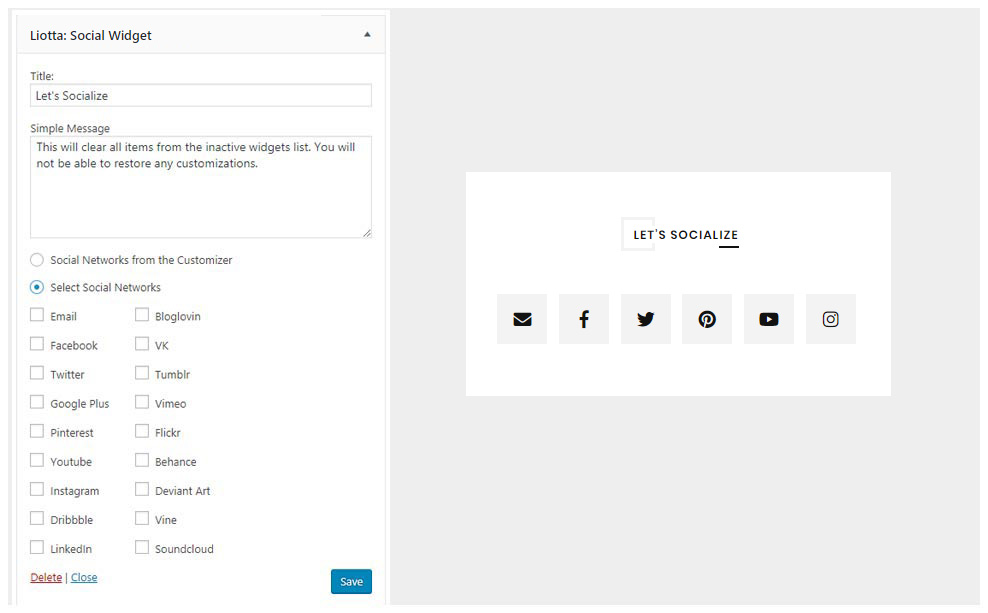Tick the Facebook checkbox

click(x=37, y=344)
